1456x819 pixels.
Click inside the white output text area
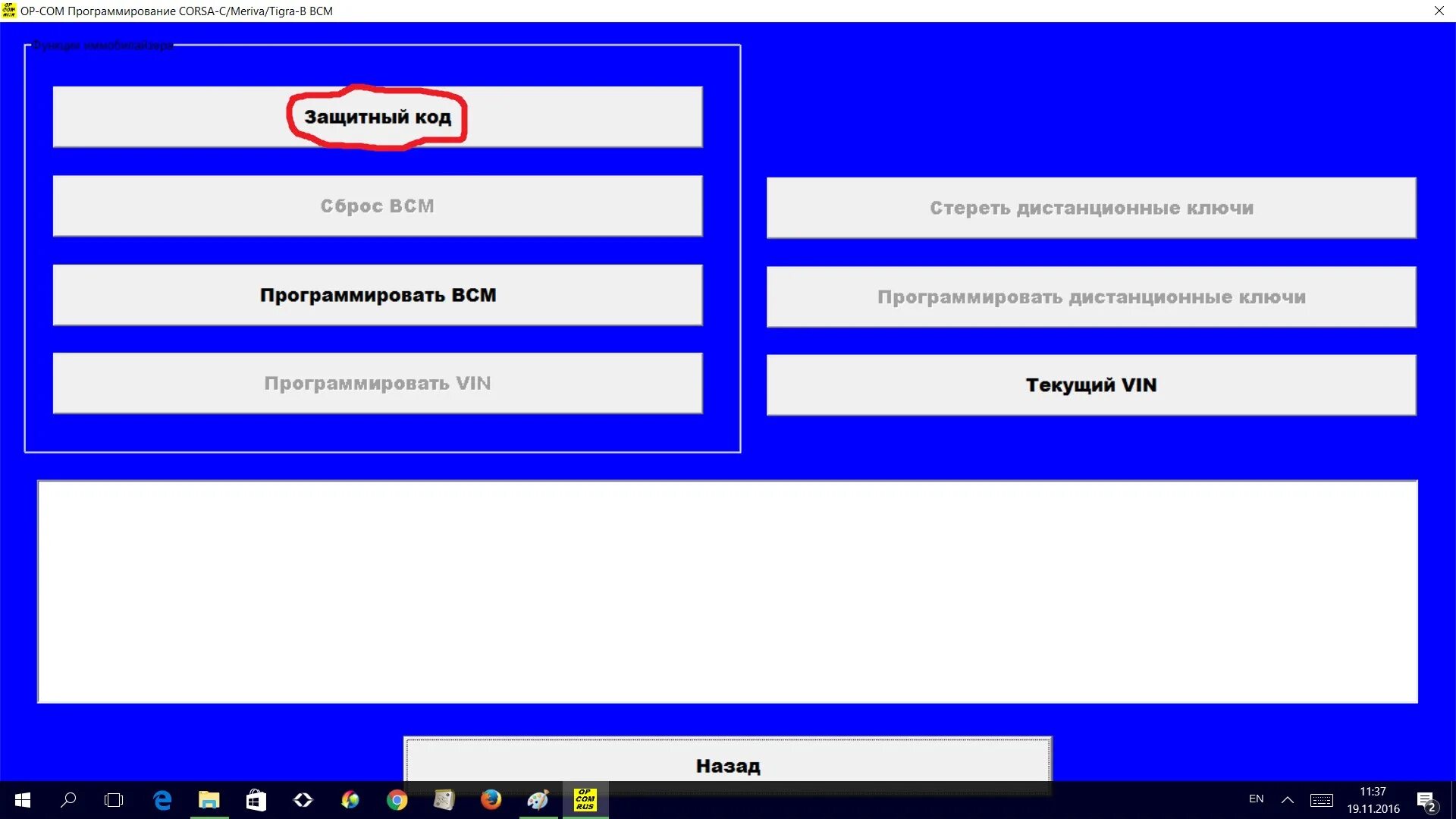[728, 591]
